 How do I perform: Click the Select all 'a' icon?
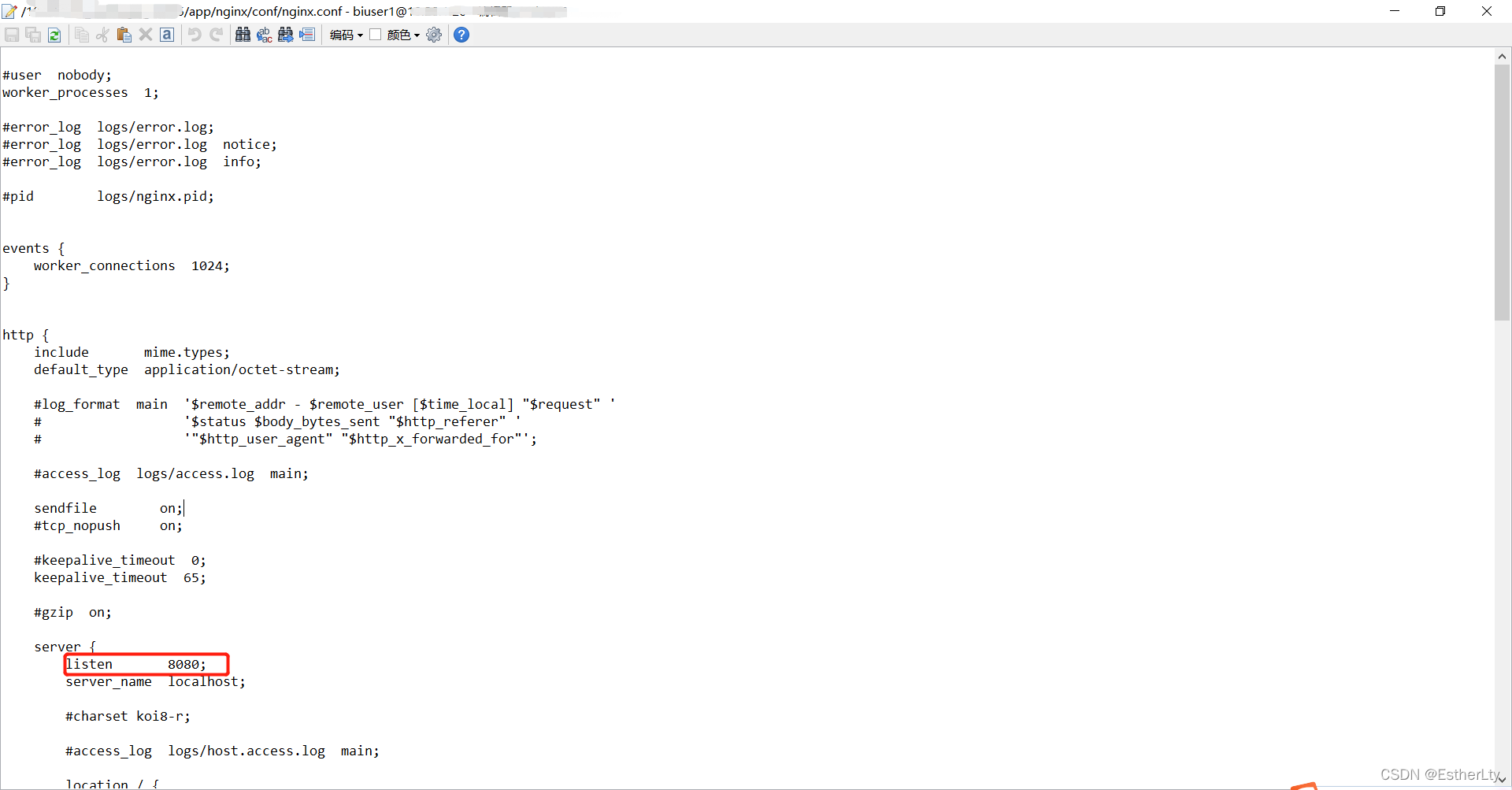tap(167, 35)
